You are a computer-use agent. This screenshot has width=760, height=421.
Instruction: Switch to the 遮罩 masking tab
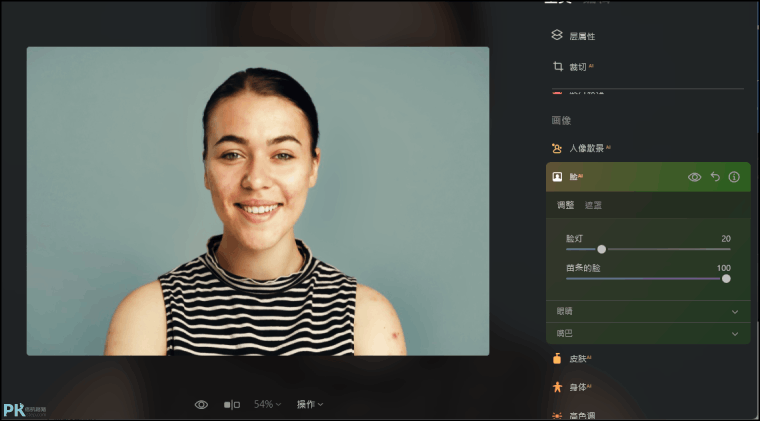point(593,205)
